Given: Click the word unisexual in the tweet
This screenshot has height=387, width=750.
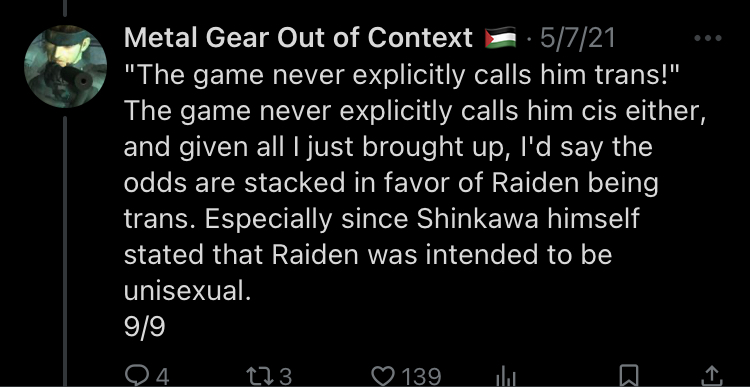Looking at the screenshot, I should 187,290.
